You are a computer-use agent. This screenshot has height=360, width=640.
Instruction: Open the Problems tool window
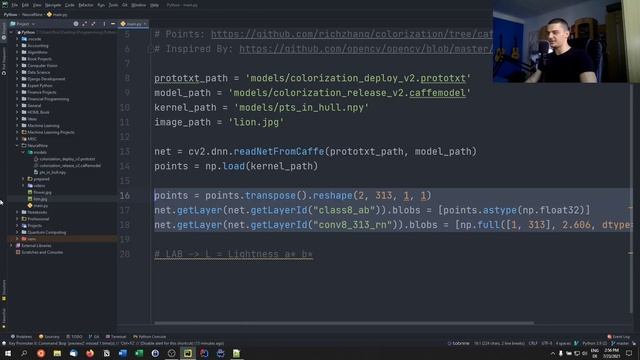tap(21, 337)
